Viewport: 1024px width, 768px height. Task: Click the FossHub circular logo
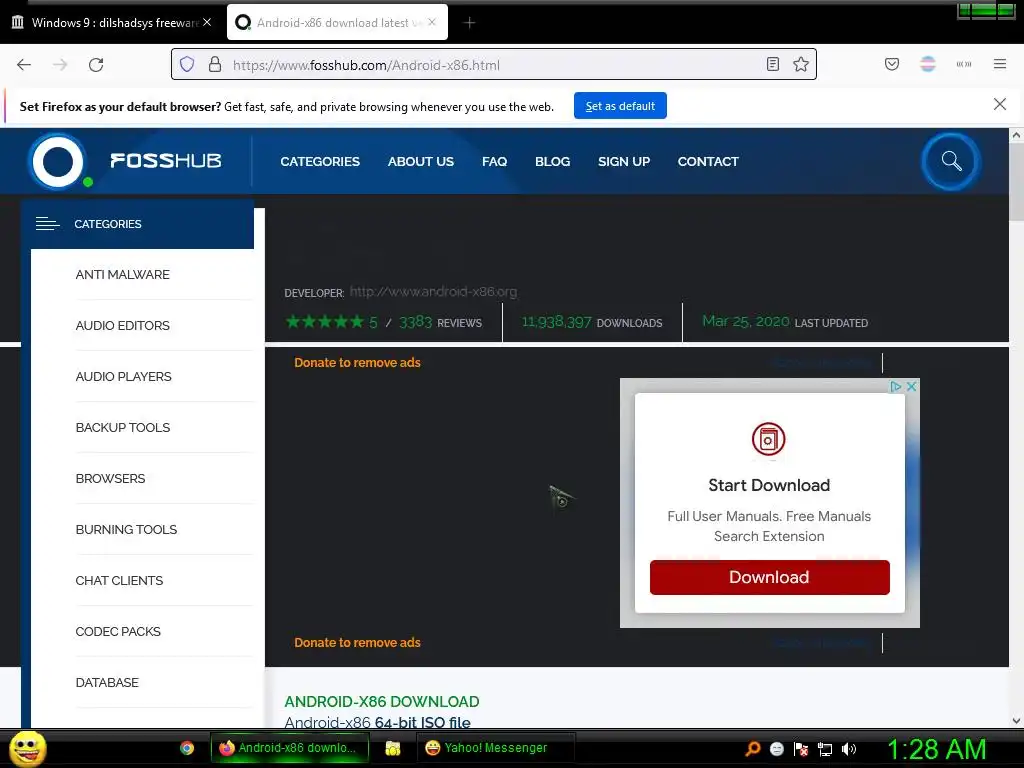click(58, 161)
